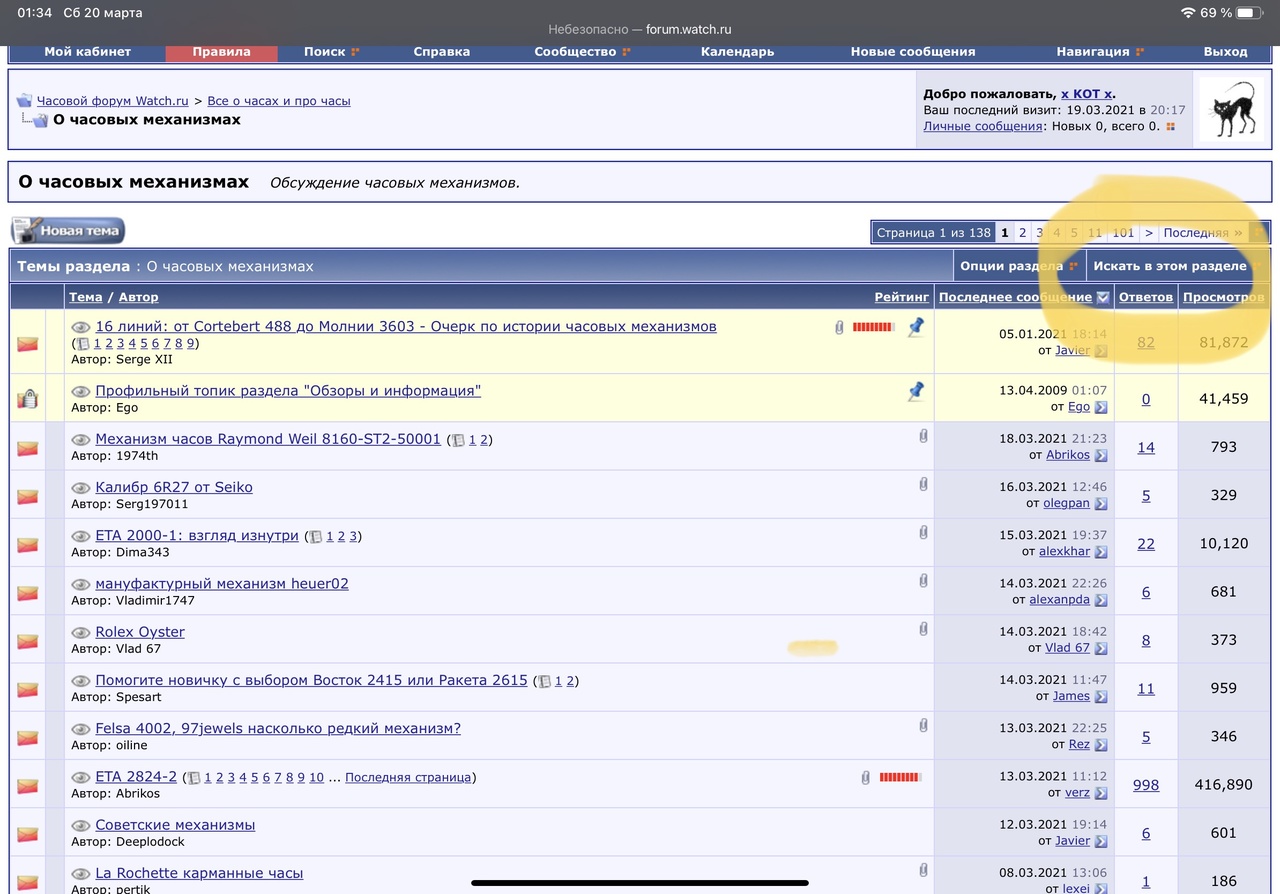Click the locked folder icon of Профильный топик
This screenshot has width=1280, height=894.
click(27, 399)
